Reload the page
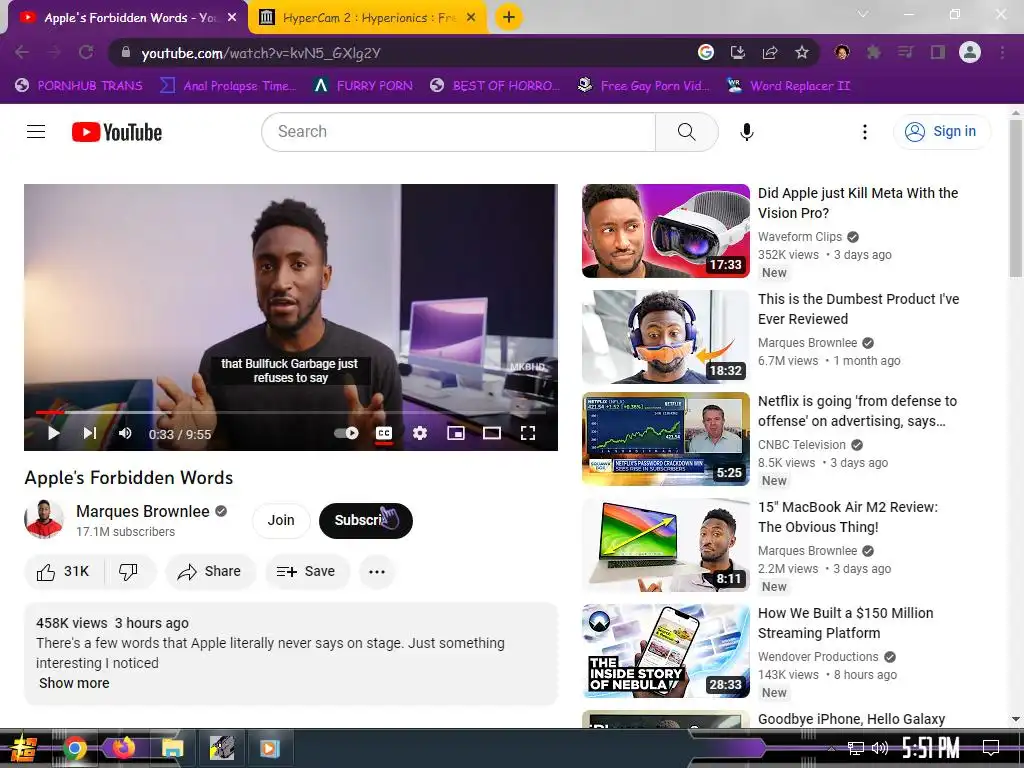 [86, 52]
